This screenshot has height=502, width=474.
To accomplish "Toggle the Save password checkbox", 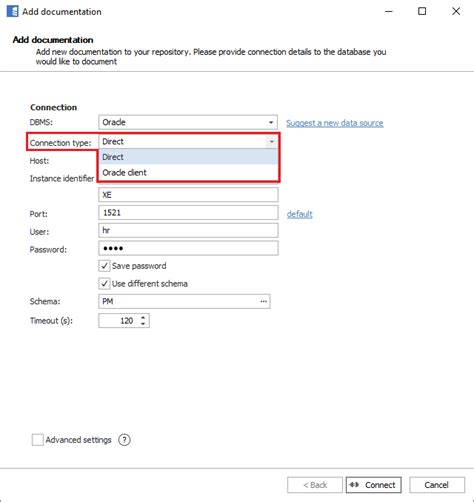I will point(104,266).
